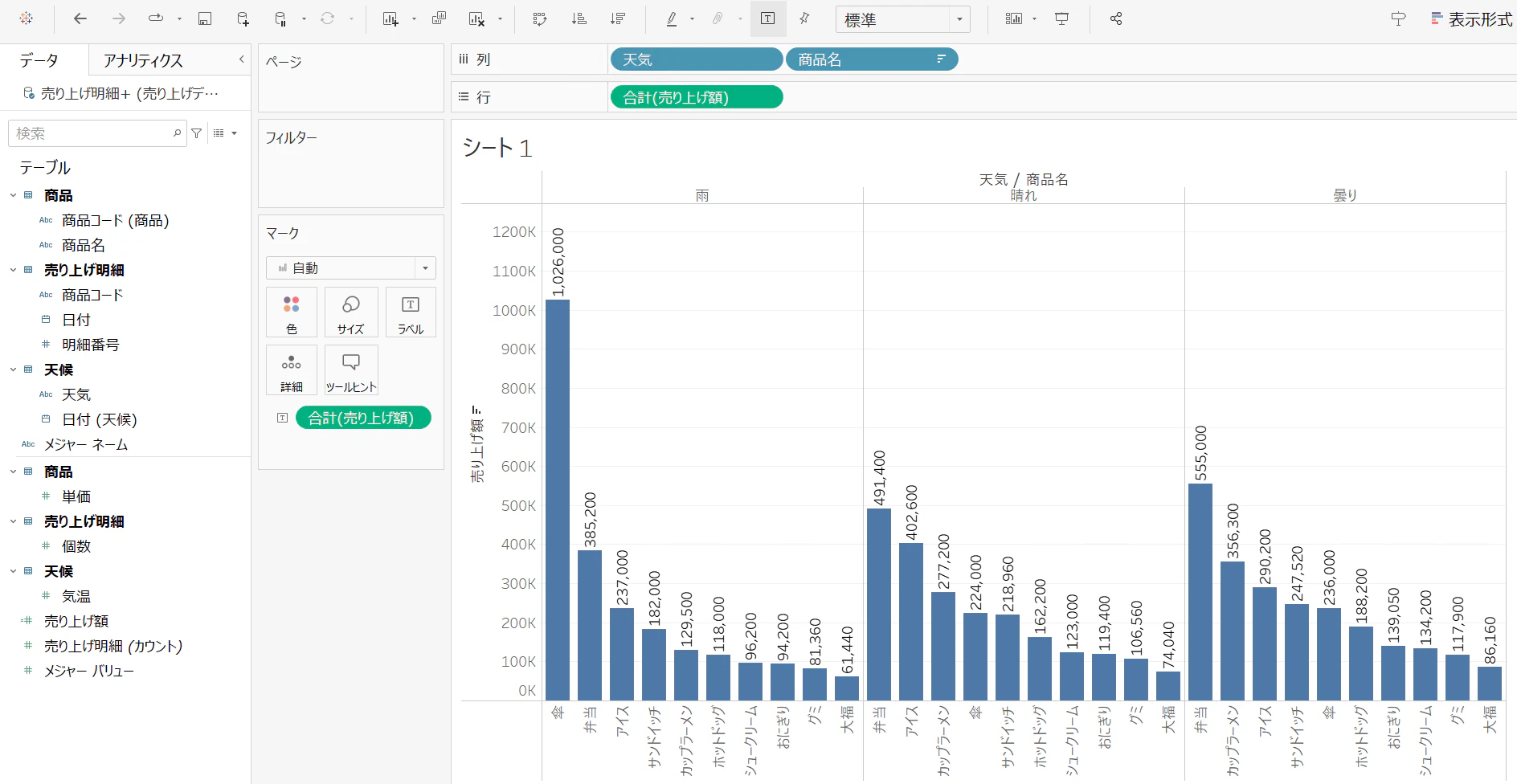The image size is (1517, 784).
Task: Collapse the data pane with the chevron
Action: 242,59
